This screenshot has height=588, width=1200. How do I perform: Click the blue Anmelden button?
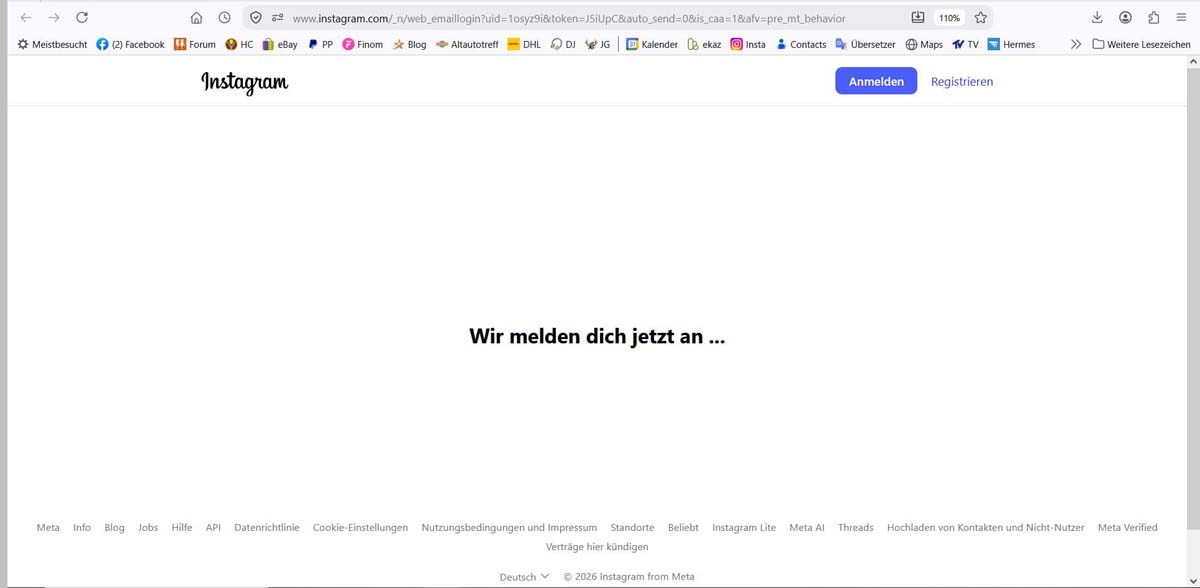pos(876,82)
